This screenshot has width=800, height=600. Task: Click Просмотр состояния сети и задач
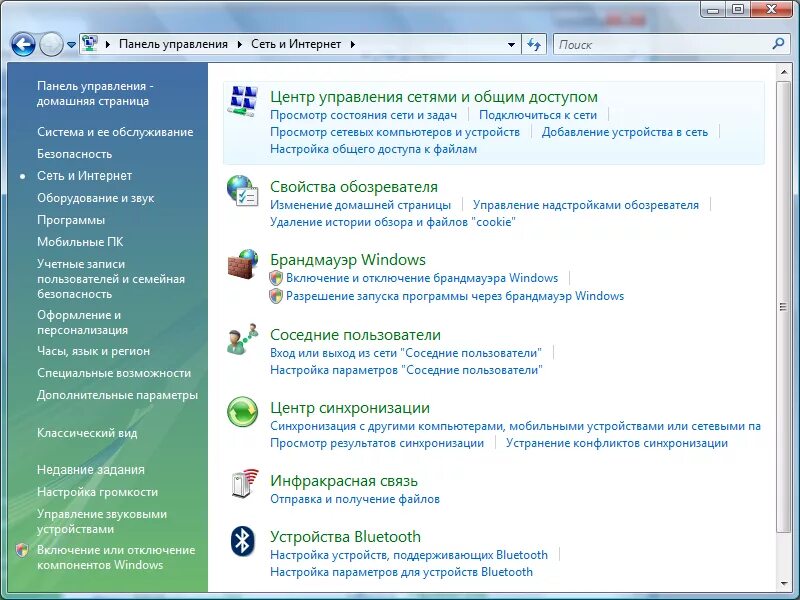tap(363, 115)
